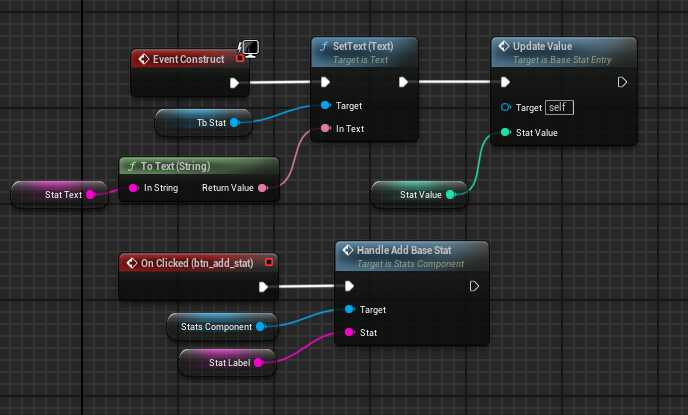Click On Clicked exec output pin
Viewport: 688px width, 415px height.
coord(263,287)
